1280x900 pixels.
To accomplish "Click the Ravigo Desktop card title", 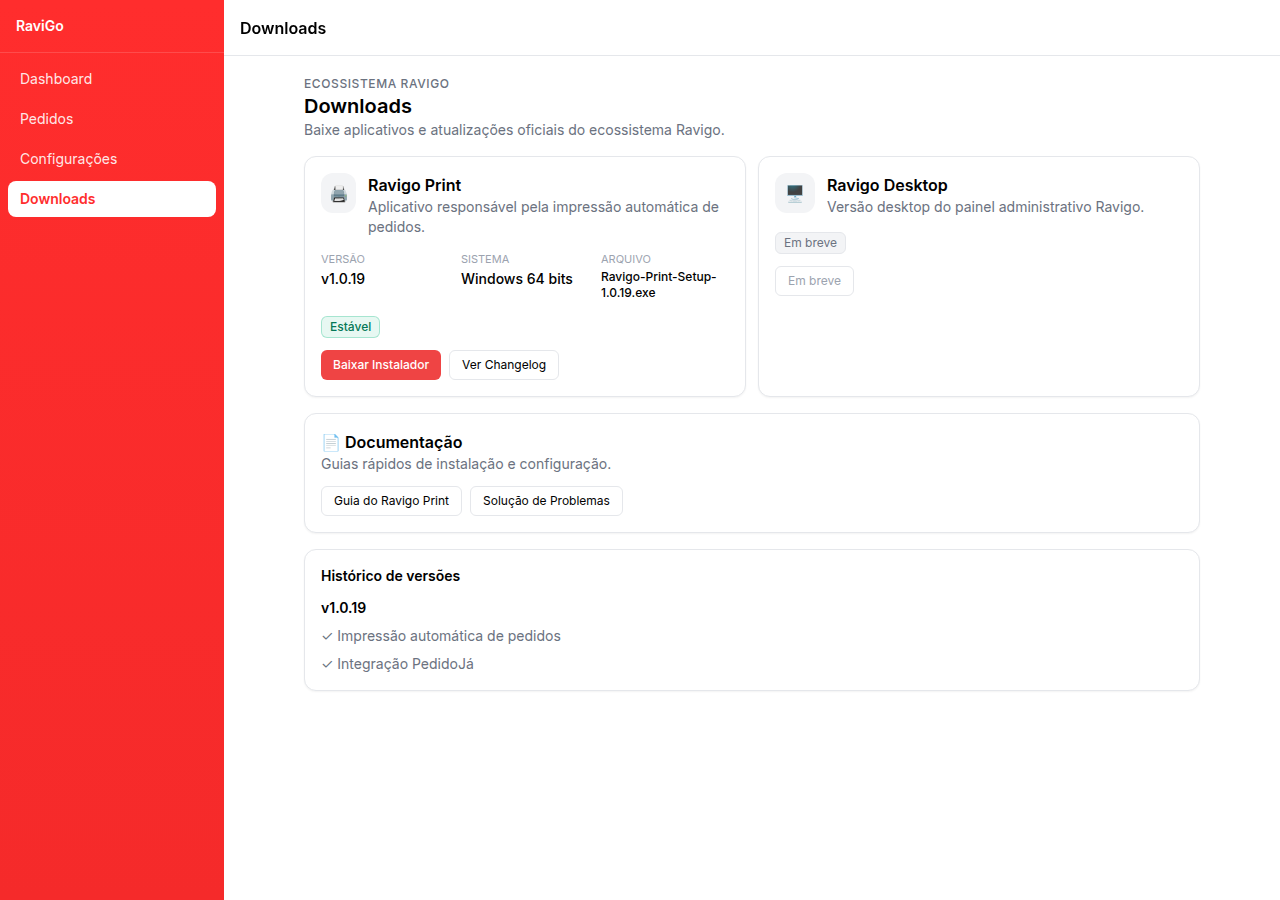I will 887,185.
